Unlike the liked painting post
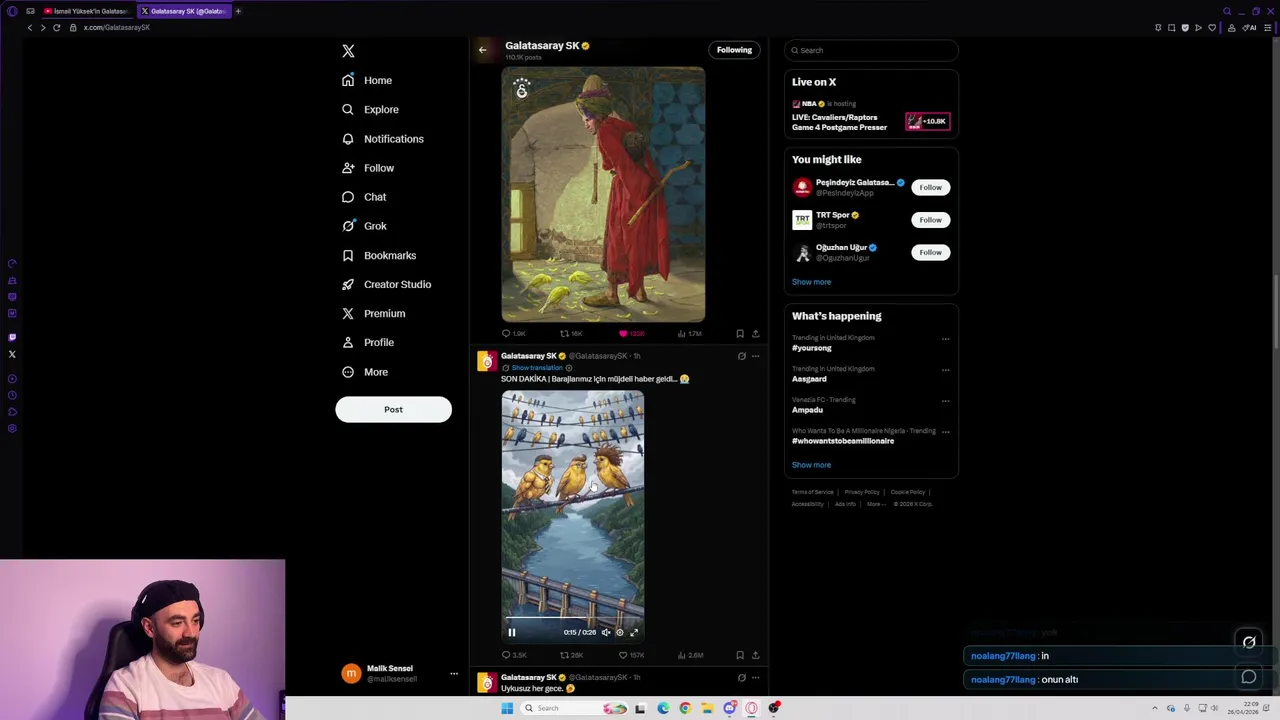The width and height of the screenshot is (1280, 720). coord(632,334)
